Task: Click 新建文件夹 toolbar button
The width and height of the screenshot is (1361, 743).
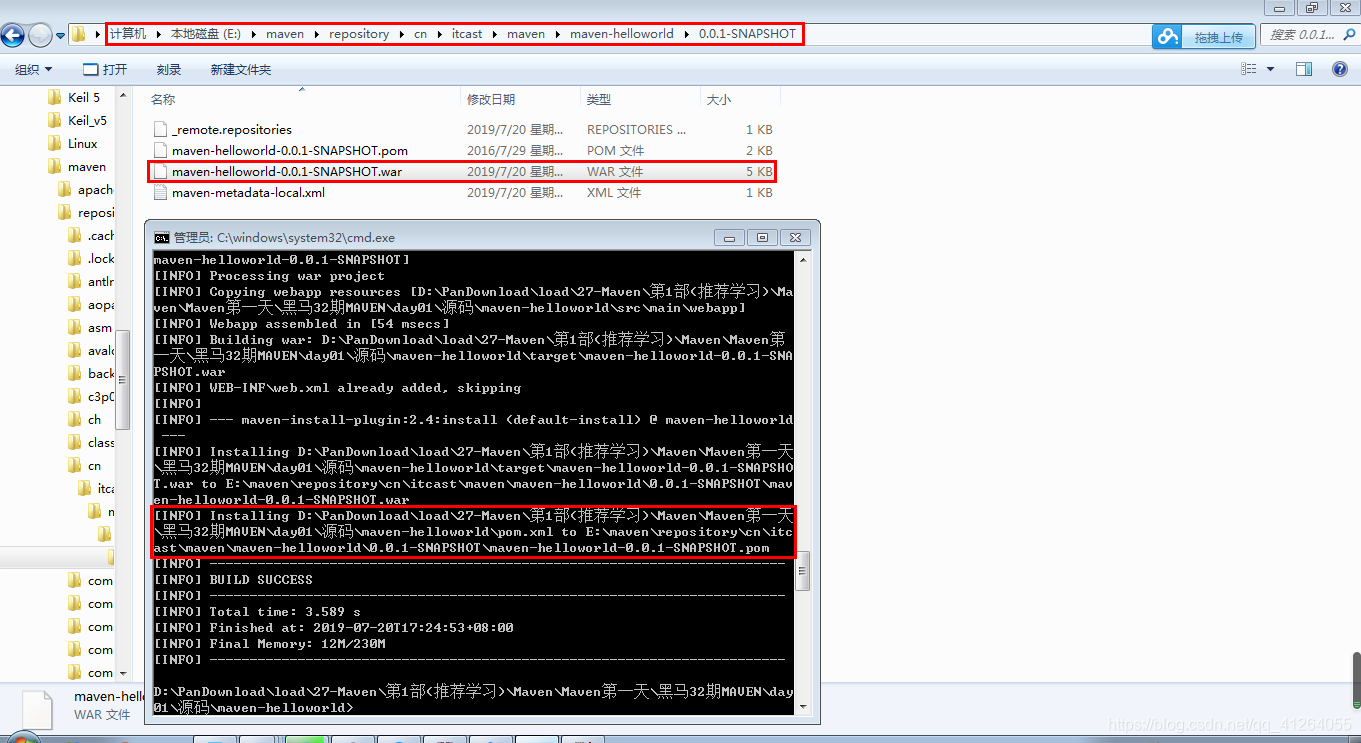Action: [x=241, y=70]
